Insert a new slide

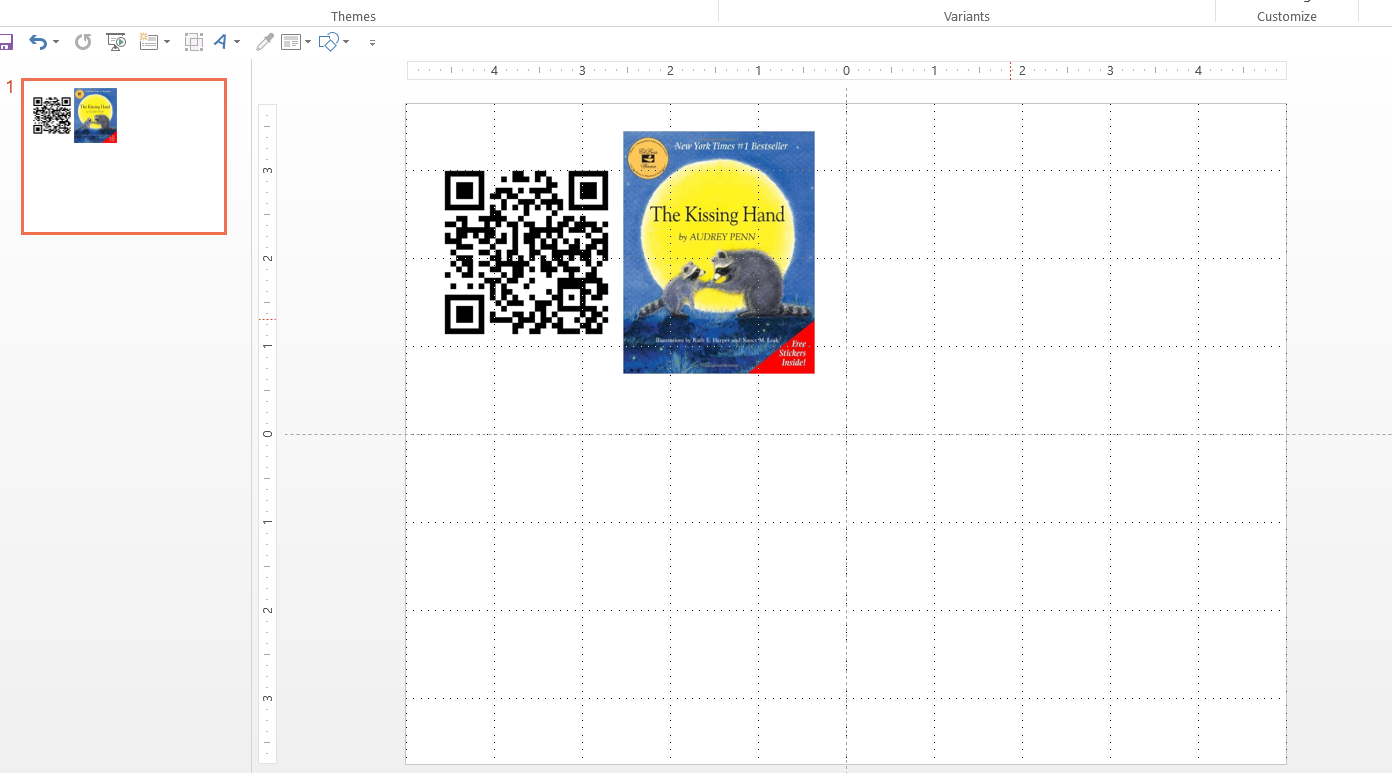pyautogui.click(x=148, y=42)
